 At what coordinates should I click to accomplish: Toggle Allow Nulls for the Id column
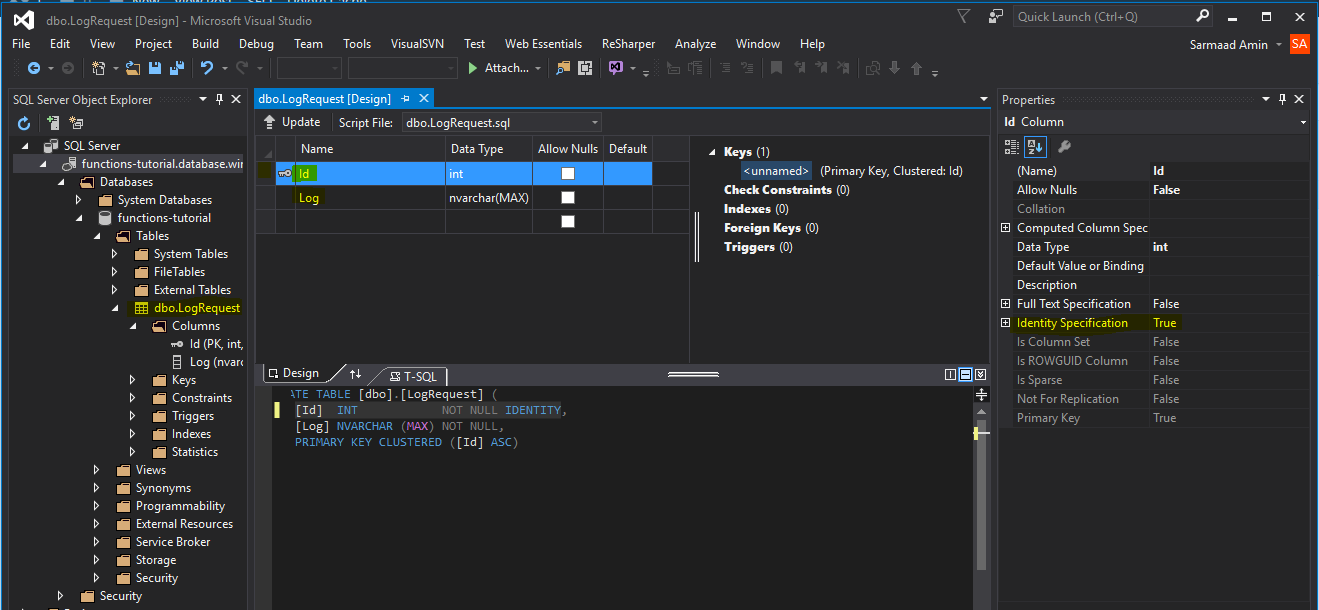pyautogui.click(x=568, y=173)
